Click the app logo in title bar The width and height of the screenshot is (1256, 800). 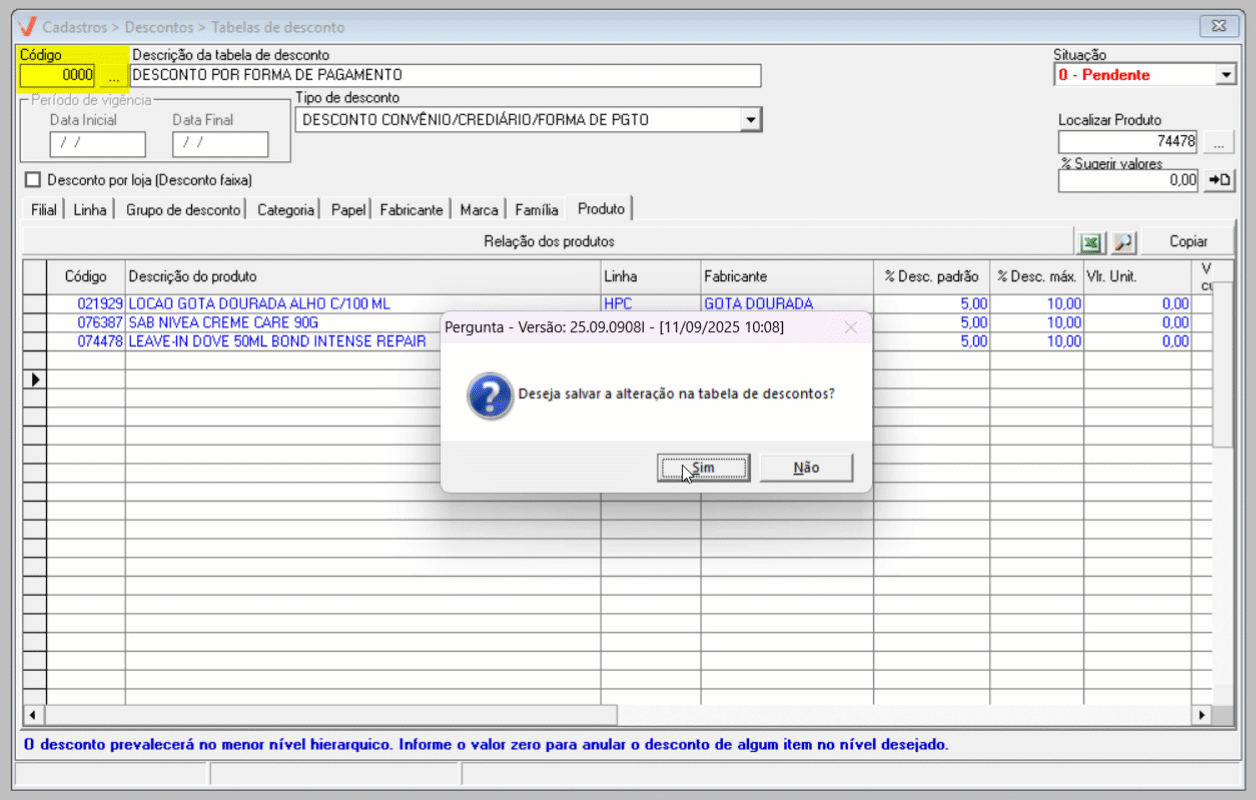point(28,27)
